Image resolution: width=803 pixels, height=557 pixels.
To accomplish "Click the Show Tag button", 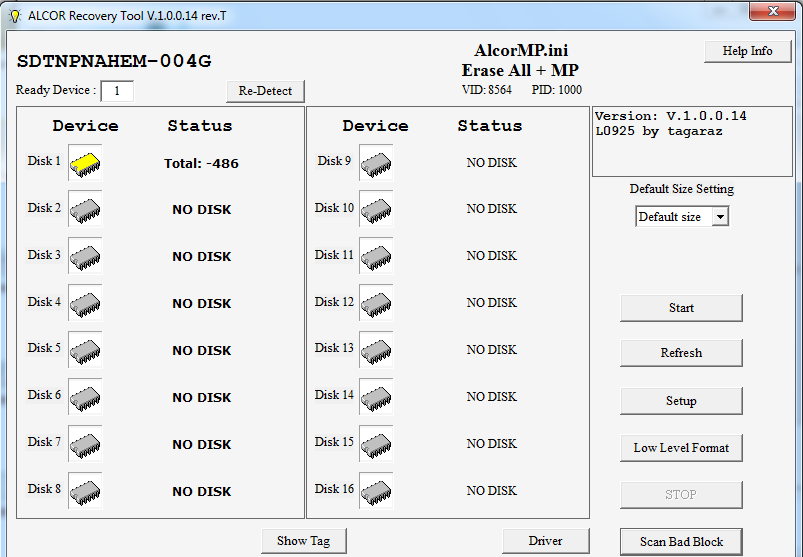I will pos(304,541).
